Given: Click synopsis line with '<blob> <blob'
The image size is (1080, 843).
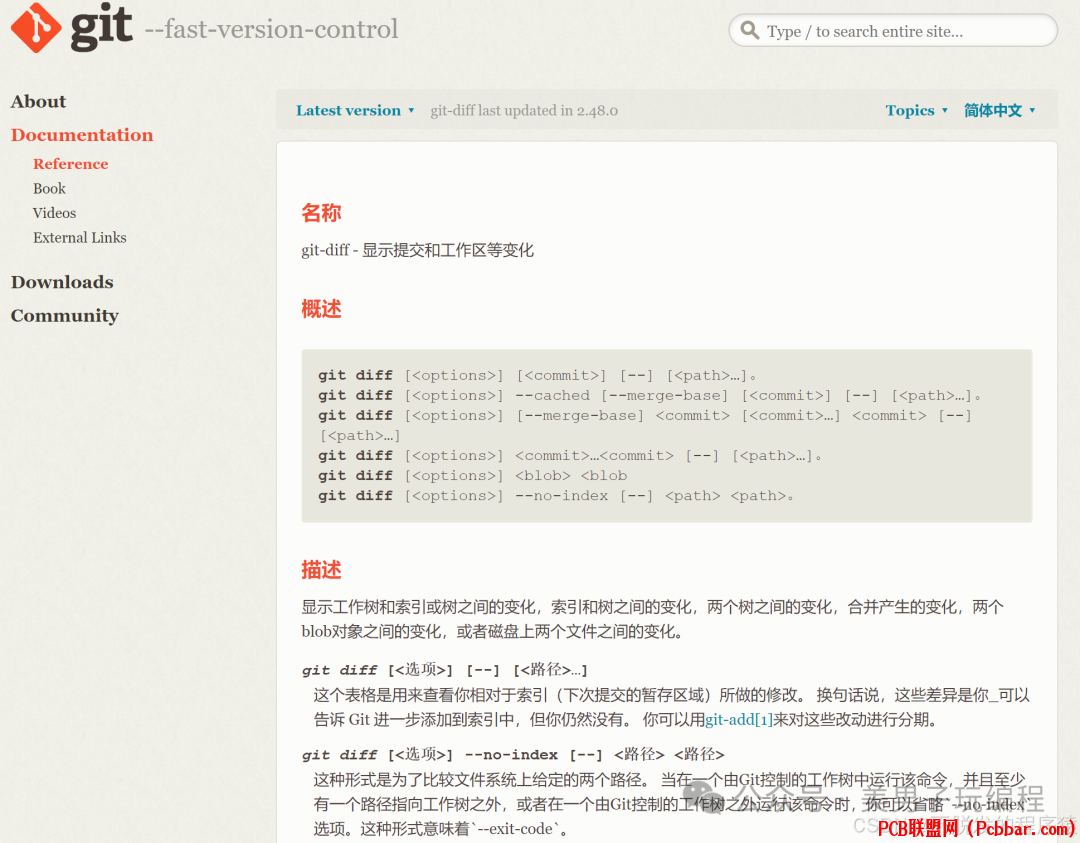Looking at the screenshot, I should (x=472, y=475).
